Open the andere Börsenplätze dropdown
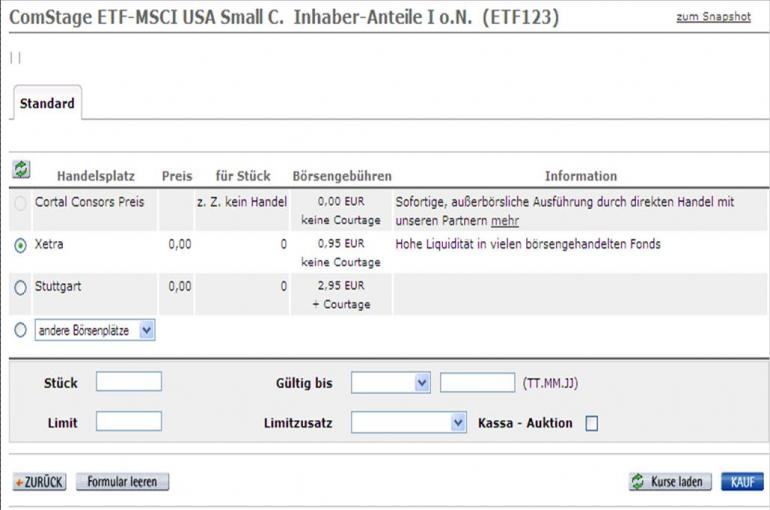 click(x=95, y=330)
